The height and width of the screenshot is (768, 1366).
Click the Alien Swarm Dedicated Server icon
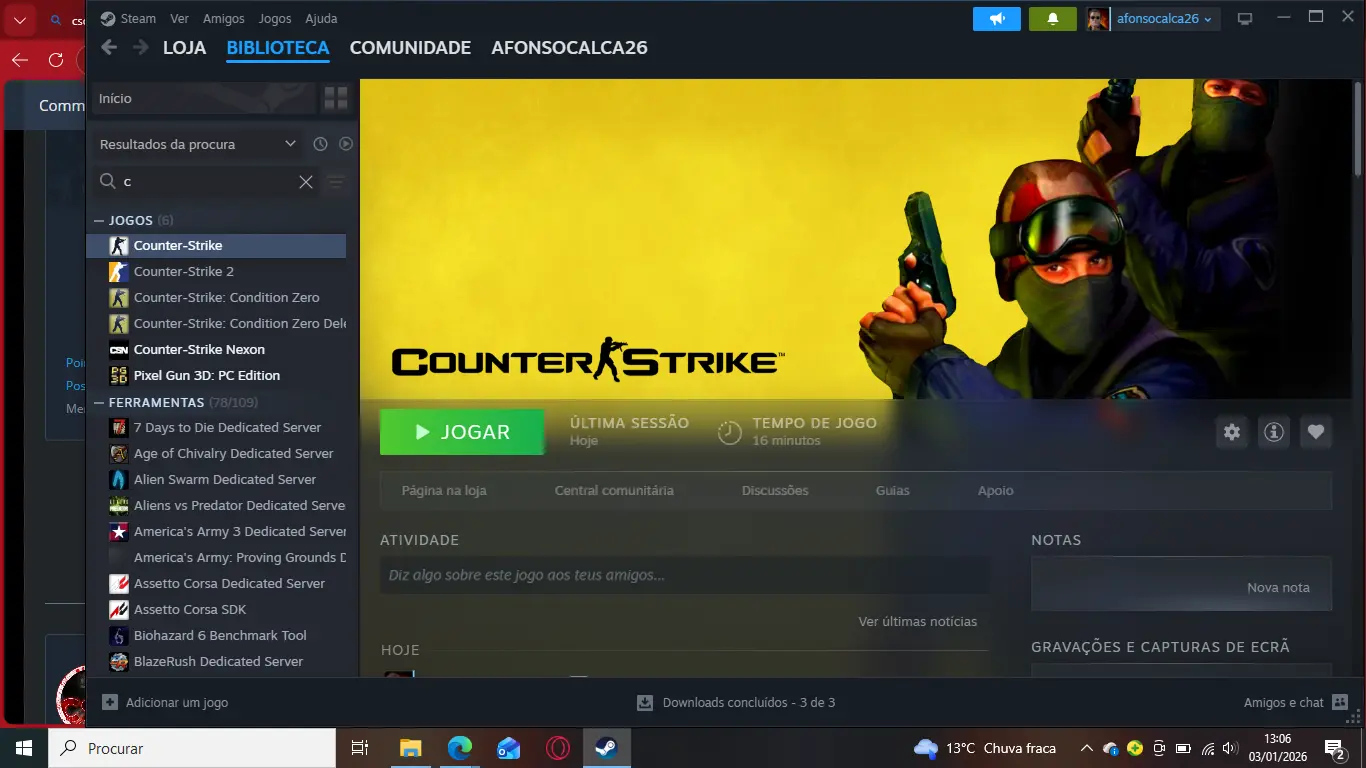[x=119, y=479]
